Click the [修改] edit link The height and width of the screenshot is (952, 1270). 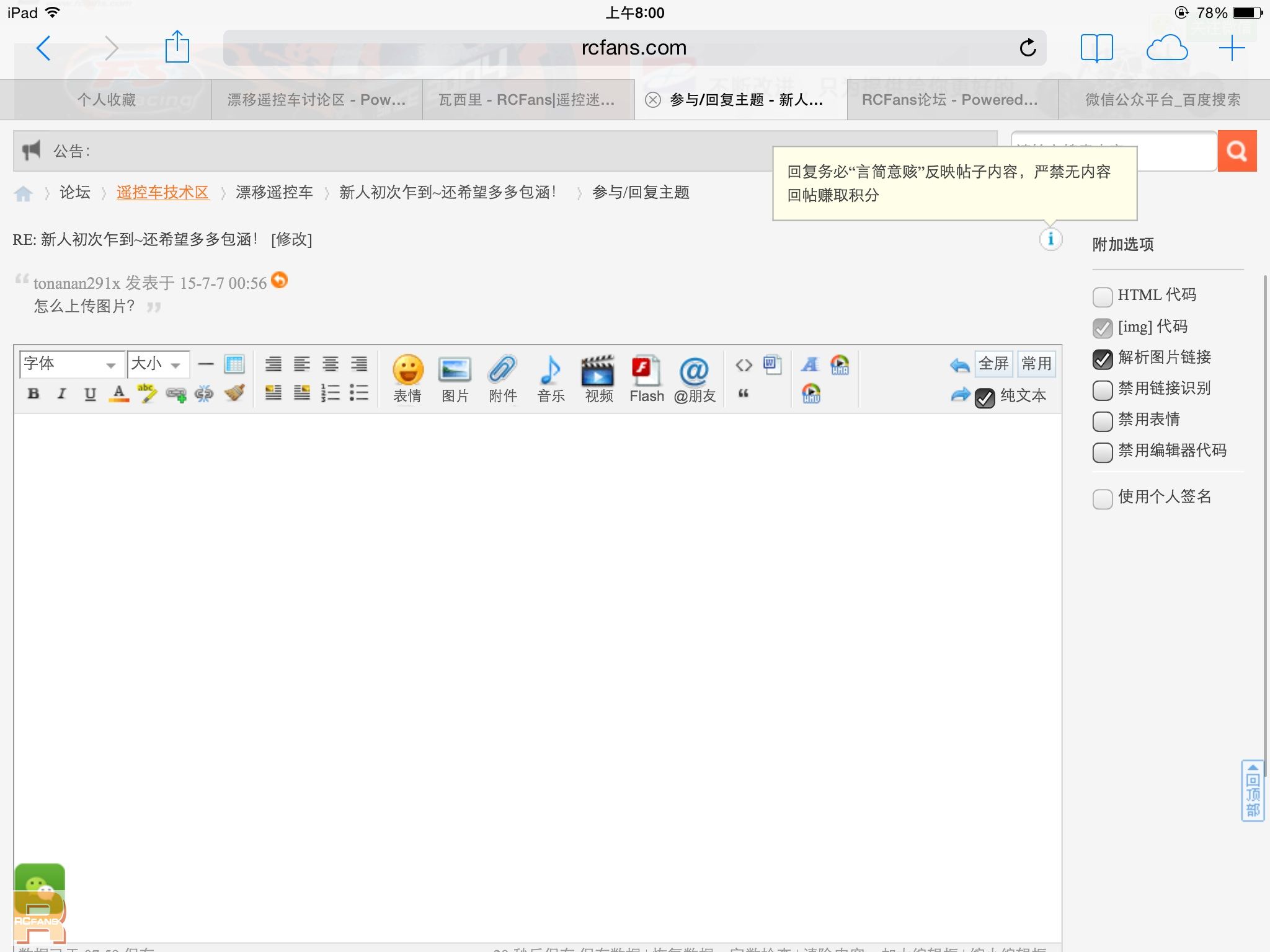291,239
